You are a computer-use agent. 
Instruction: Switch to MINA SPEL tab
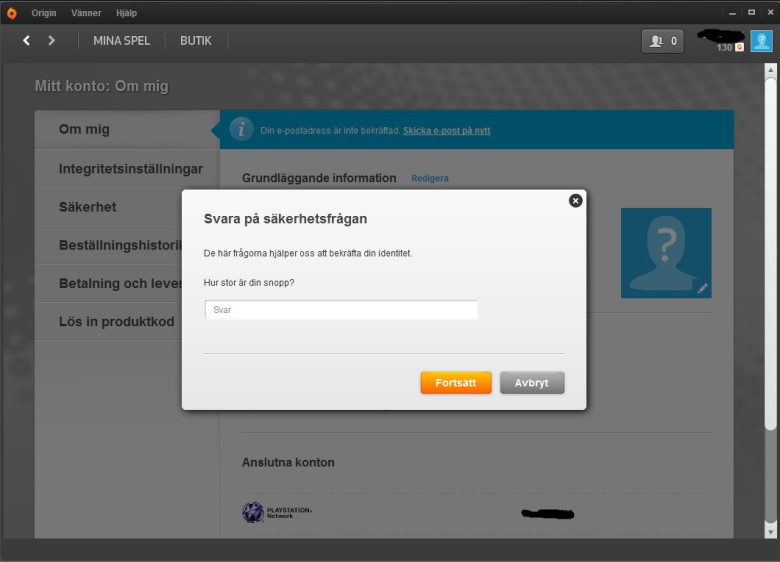click(122, 41)
